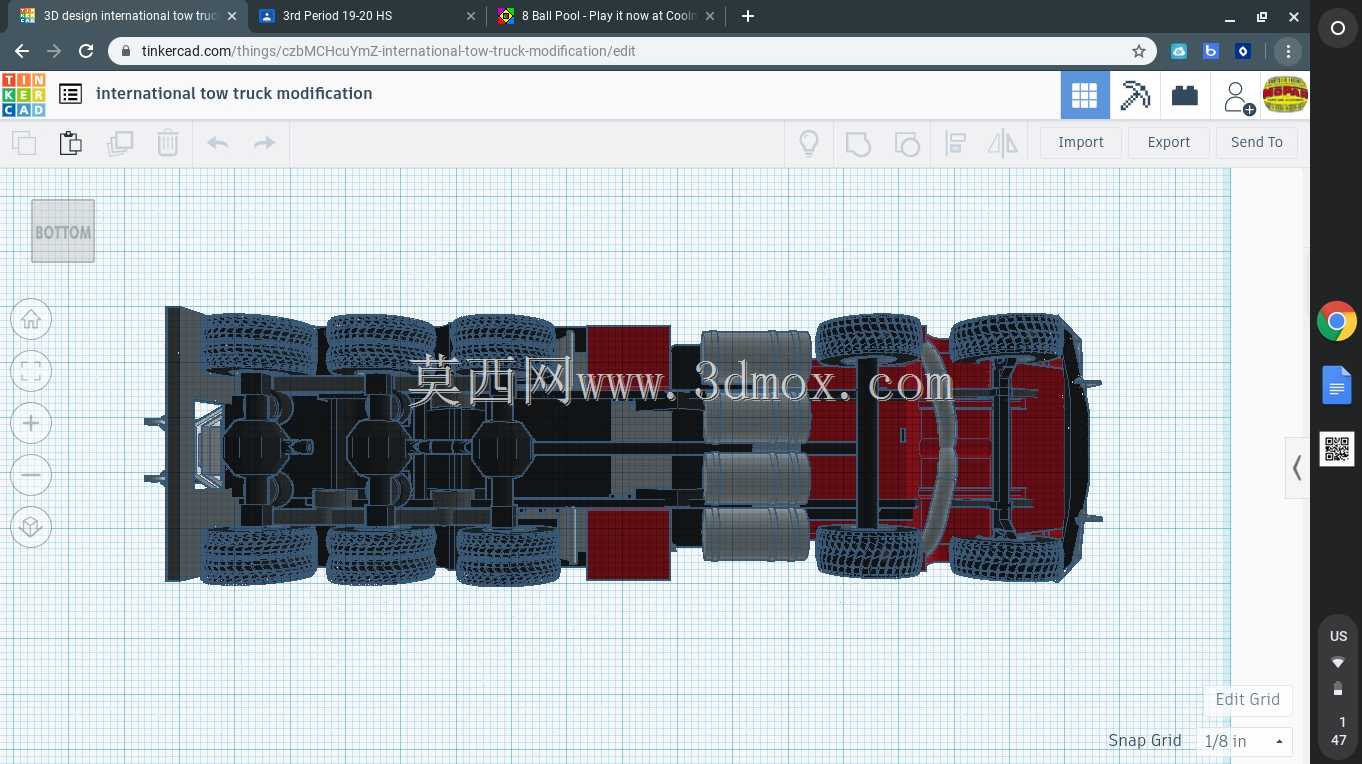This screenshot has height=764, width=1362.
Task: Open the Snap Grid 1/8 in dropdown
Action: pyautogui.click(x=1245, y=741)
